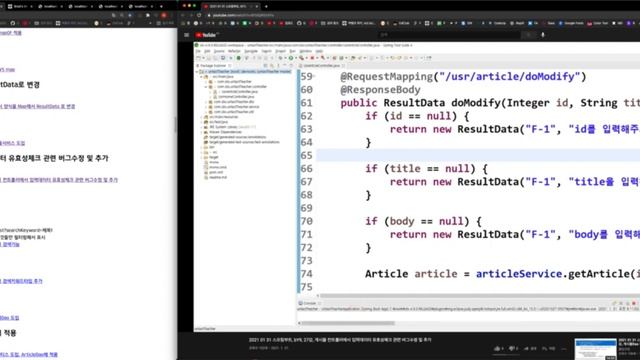The image size is (640, 360).
Task: Click the editor's horizontal scrollbar
Action: click(480, 296)
